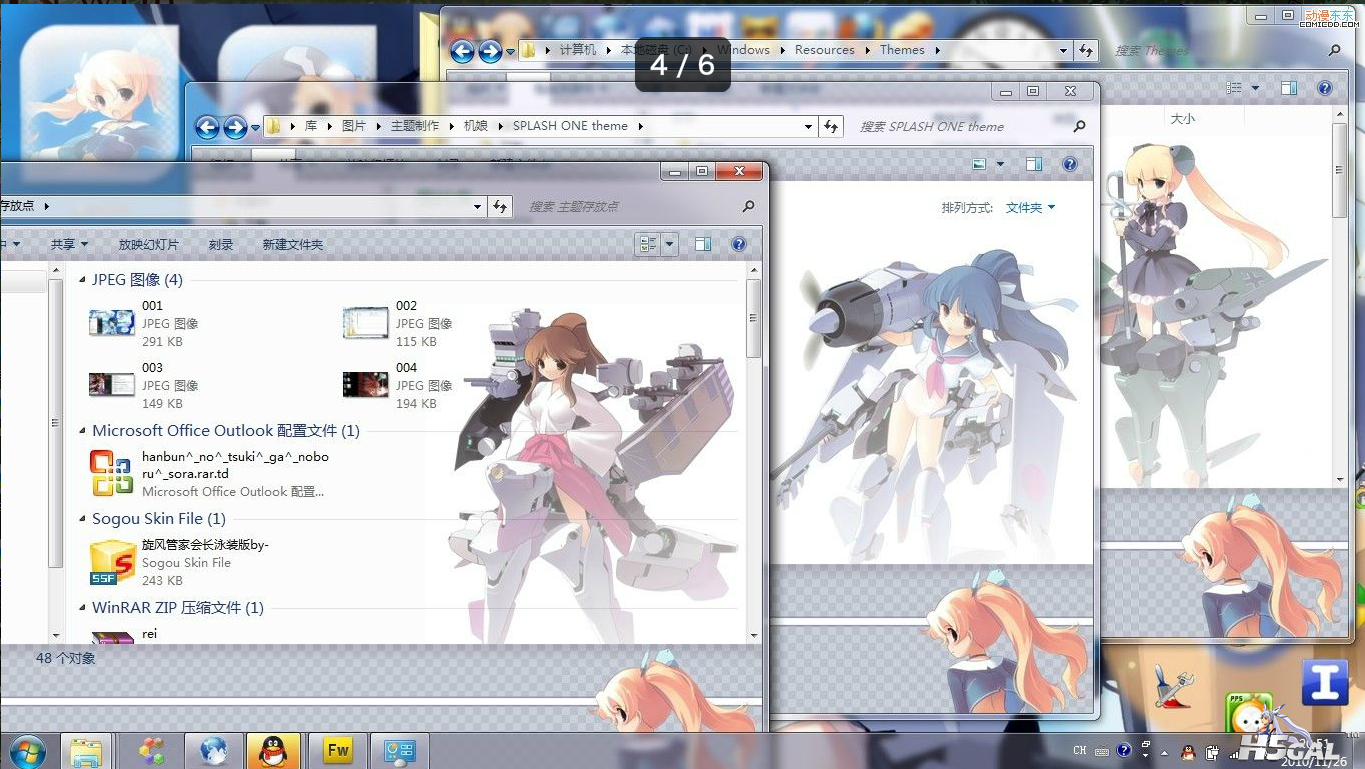1365x769 pixels.
Task: Open the globe browser taskbar icon
Action: point(214,751)
